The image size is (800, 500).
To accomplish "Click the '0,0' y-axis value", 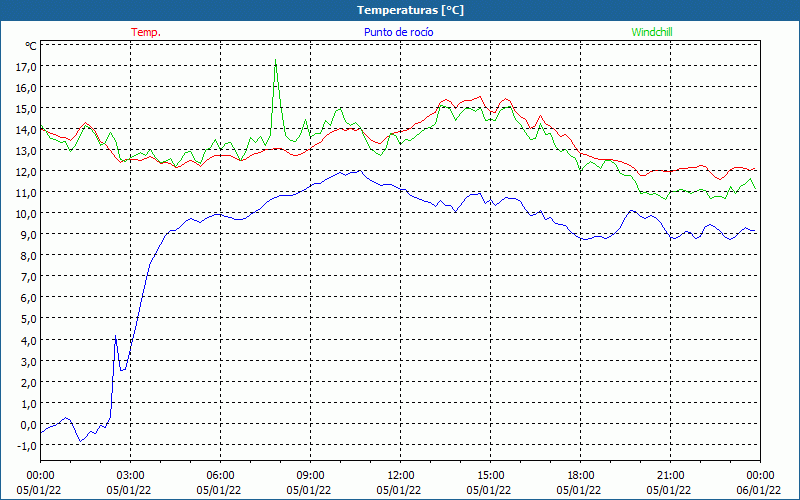I will tap(28, 425).
